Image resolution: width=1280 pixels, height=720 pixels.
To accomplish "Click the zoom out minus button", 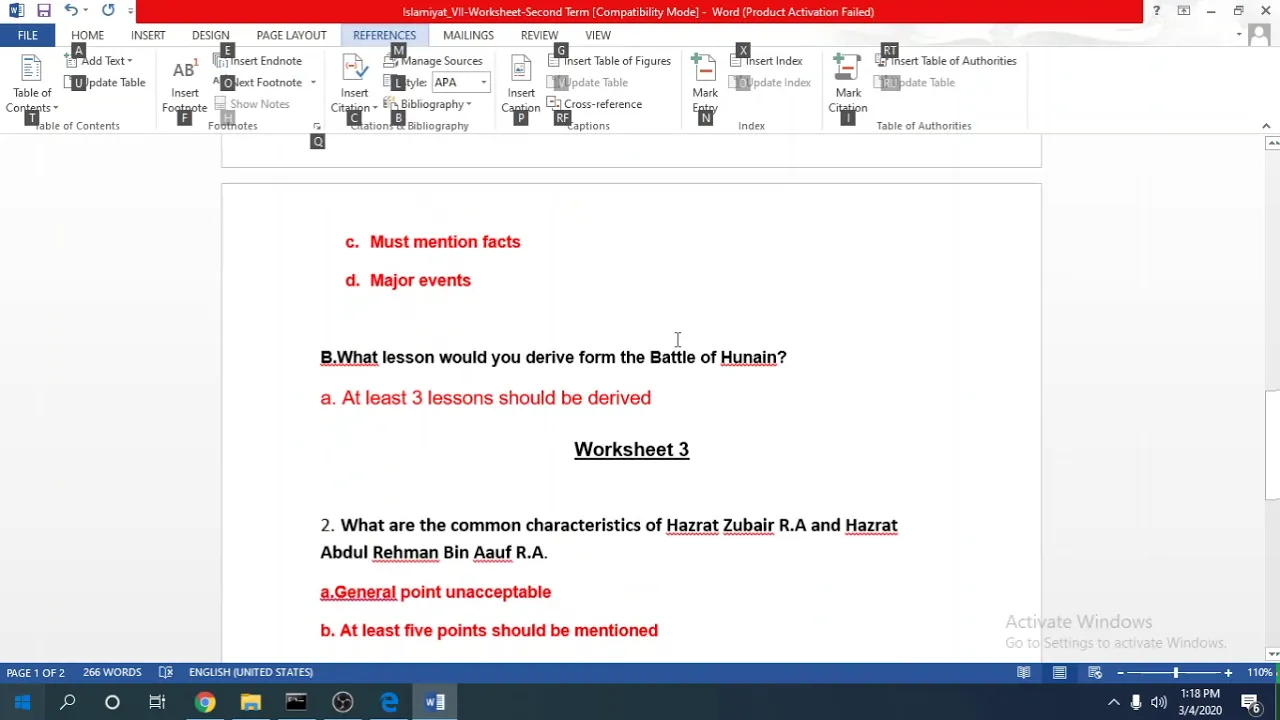I will point(1120,672).
